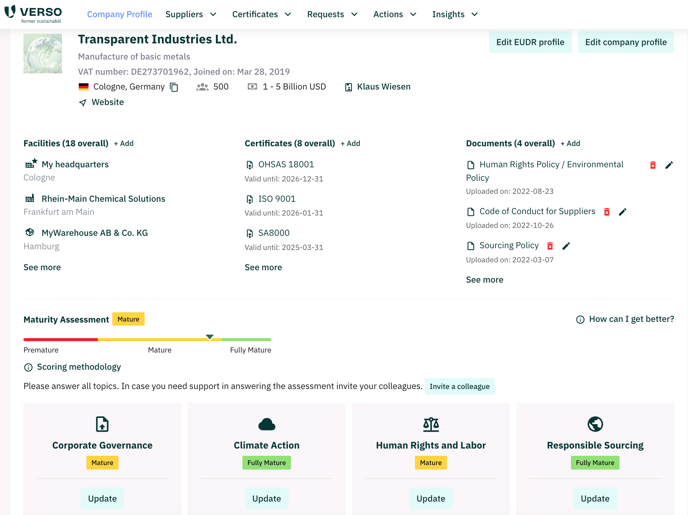The height and width of the screenshot is (515, 688).
Task: Open Scoring methodology info
Action: click(x=79, y=367)
